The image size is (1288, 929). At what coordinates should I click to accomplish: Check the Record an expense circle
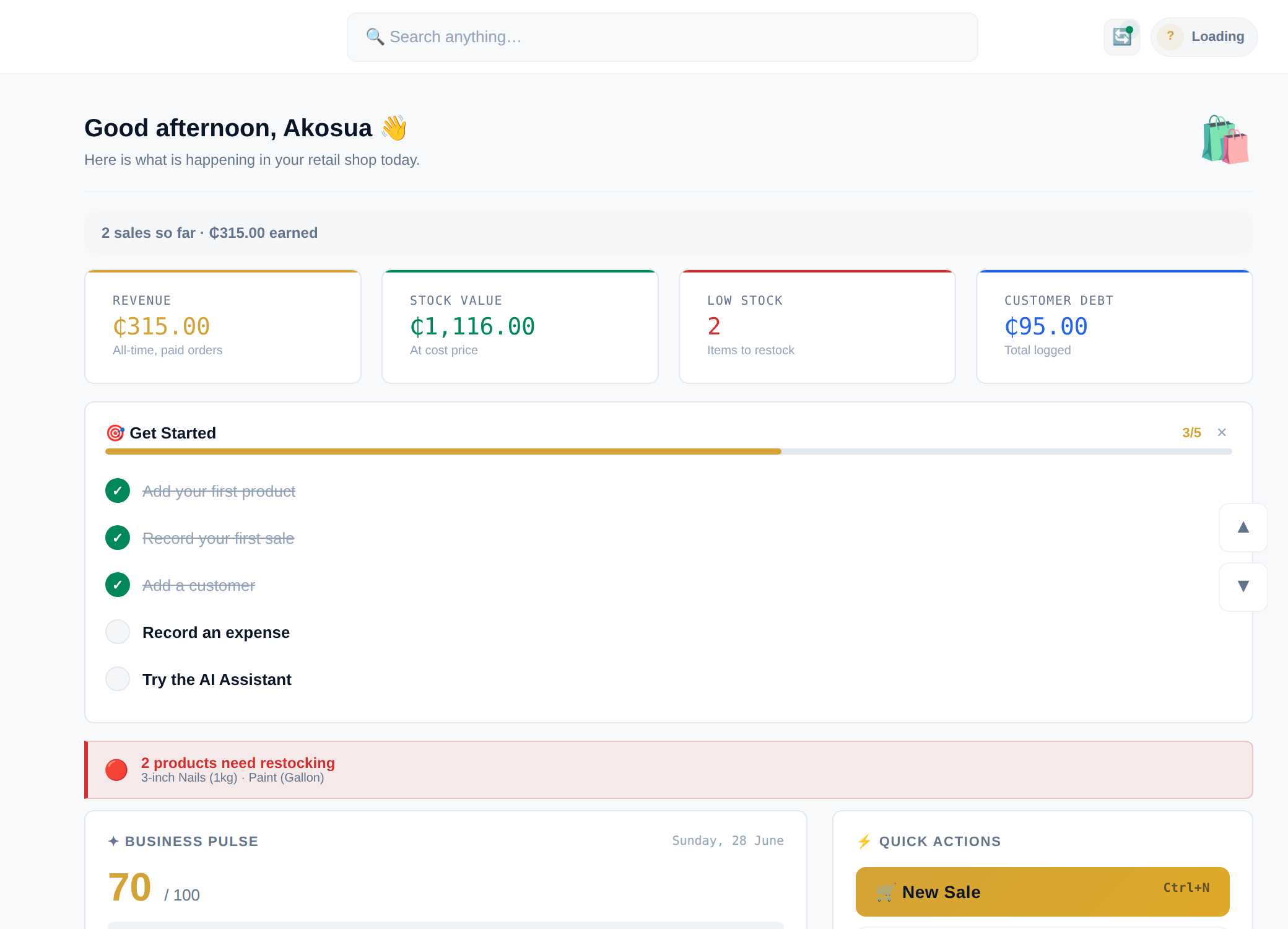pos(118,632)
